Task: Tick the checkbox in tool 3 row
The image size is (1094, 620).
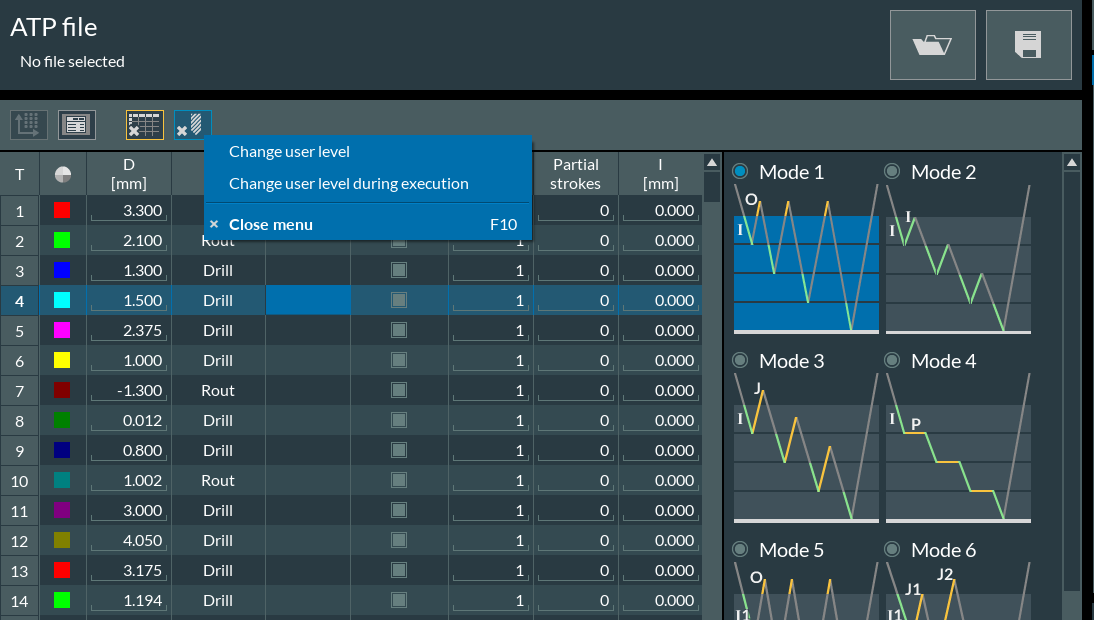Action: coord(399,270)
